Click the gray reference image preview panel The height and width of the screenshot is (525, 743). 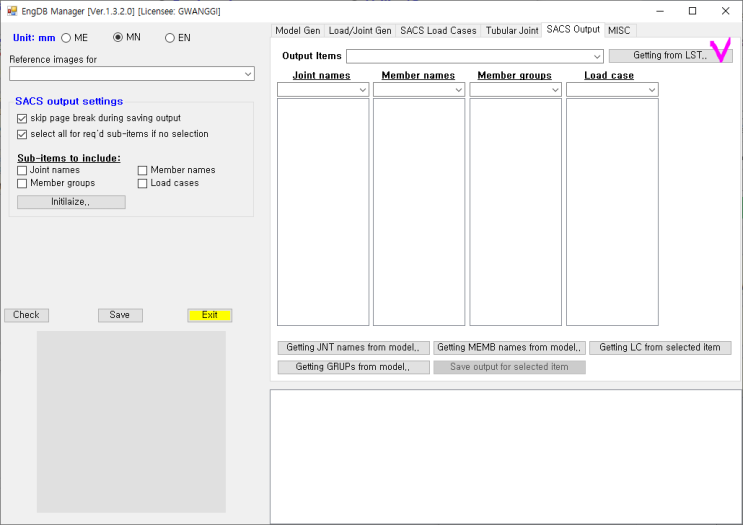point(131,422)
